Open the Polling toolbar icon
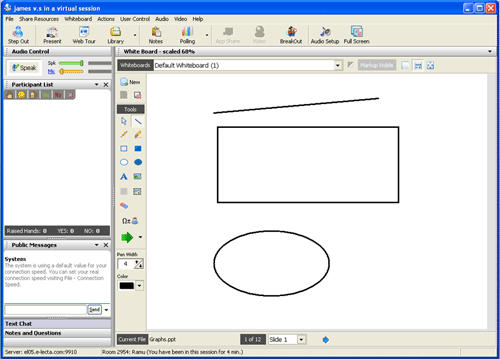 point(187,35)
